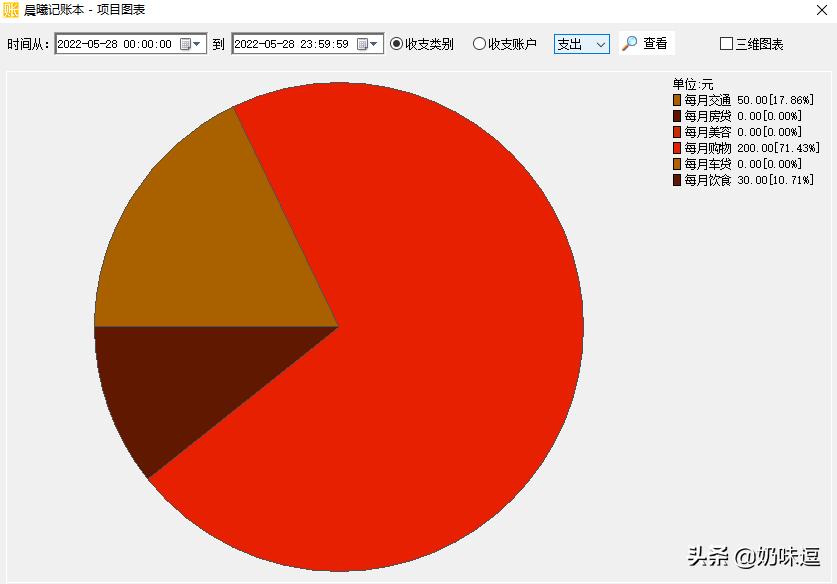Click the legend text 每月购物 200.00[71.43%]
Screen dimensions: 837x584
[752, 148]
